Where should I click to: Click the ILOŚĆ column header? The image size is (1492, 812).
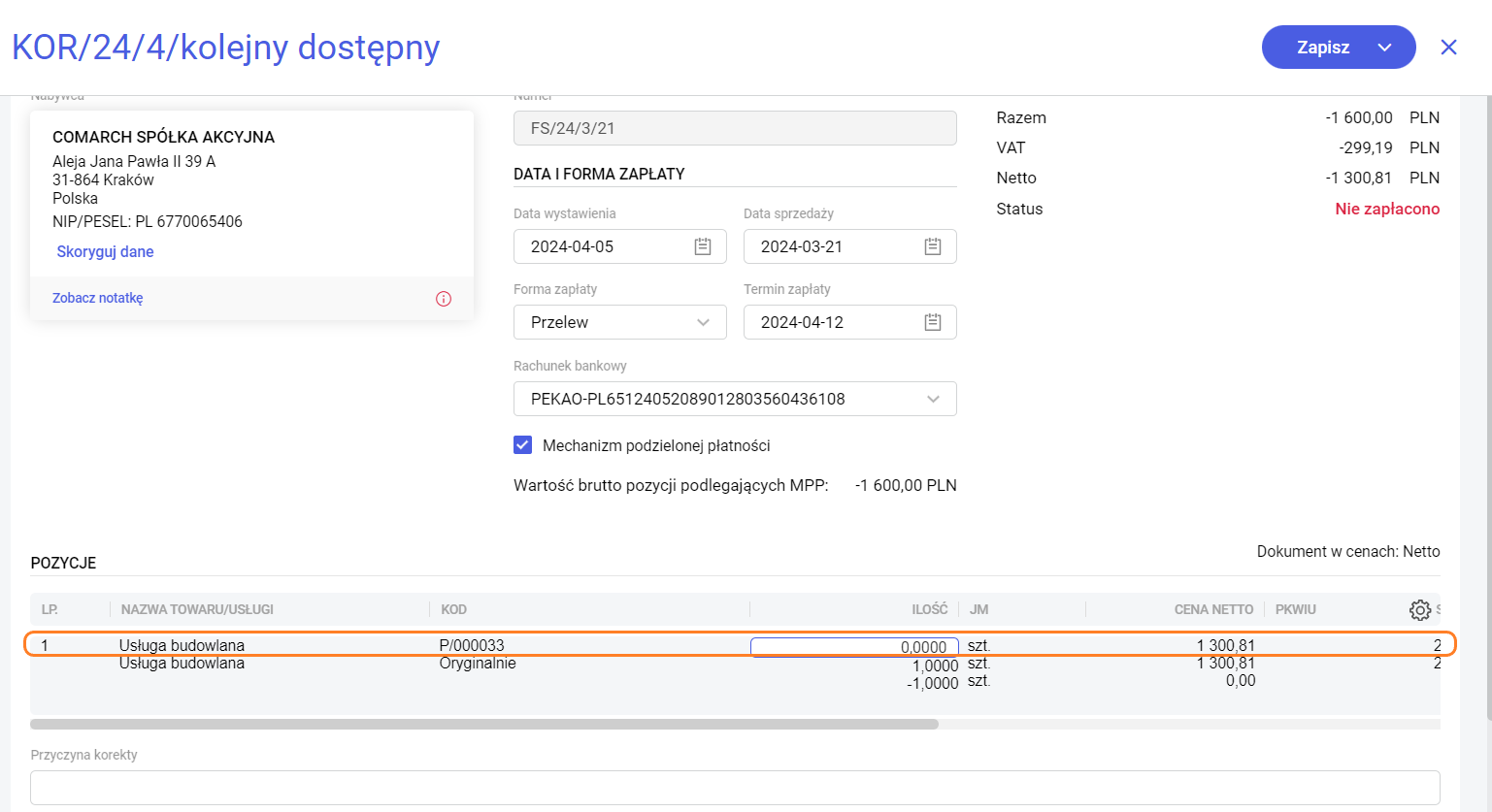click(929, 609)
